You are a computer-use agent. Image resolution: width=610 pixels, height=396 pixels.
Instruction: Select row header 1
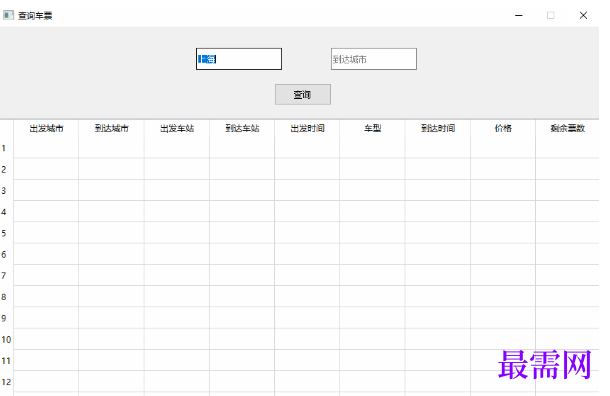point(7,148)
